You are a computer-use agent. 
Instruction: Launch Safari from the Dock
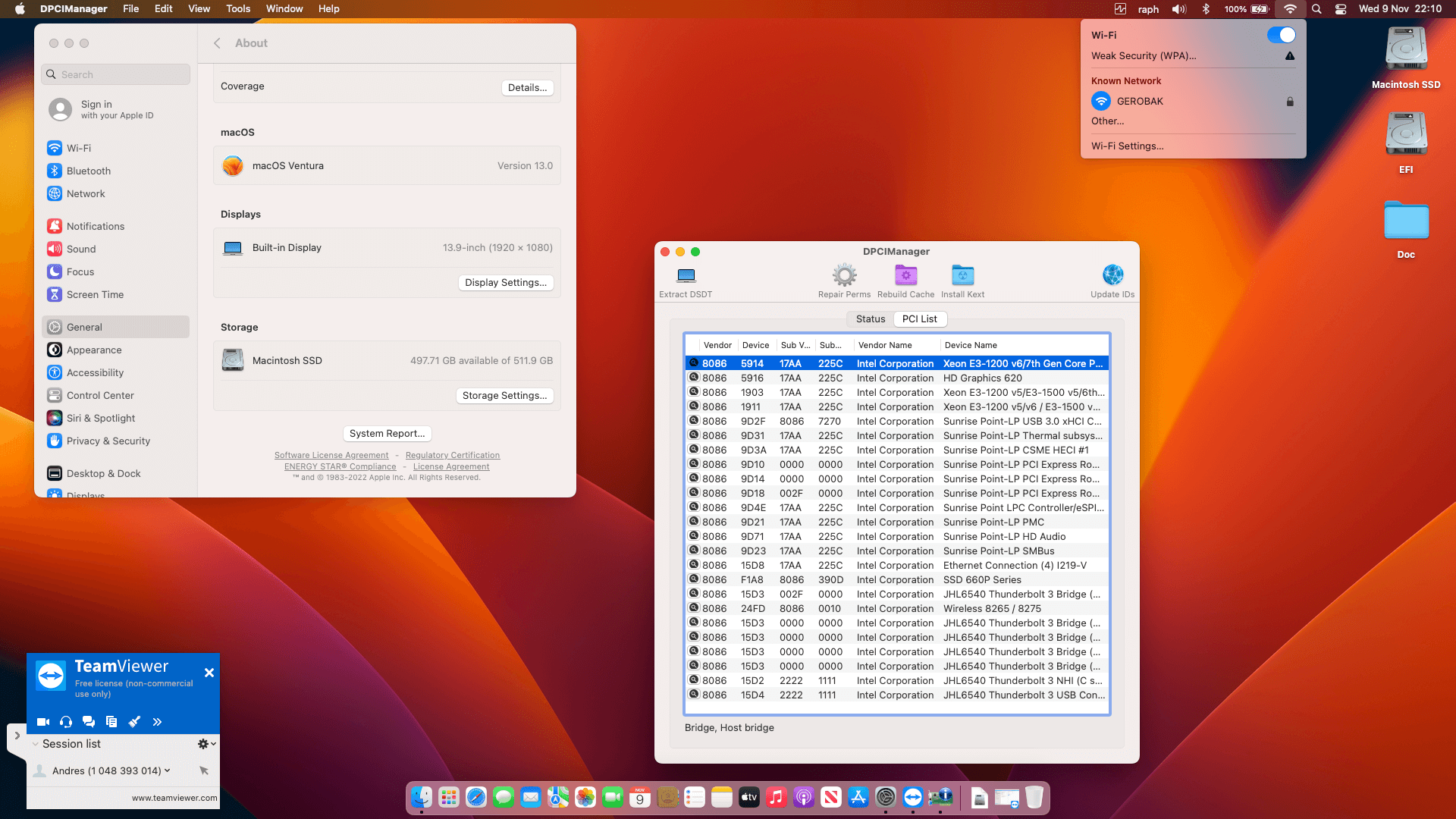pos(476,797)
